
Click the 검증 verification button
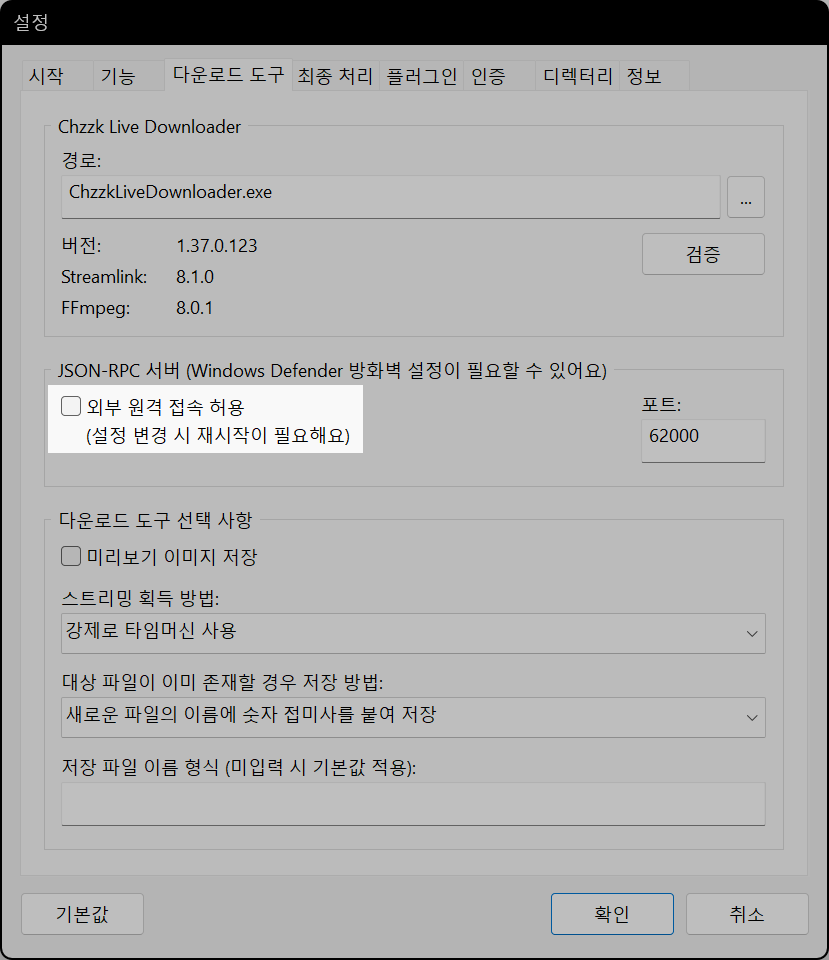(702, 254)
